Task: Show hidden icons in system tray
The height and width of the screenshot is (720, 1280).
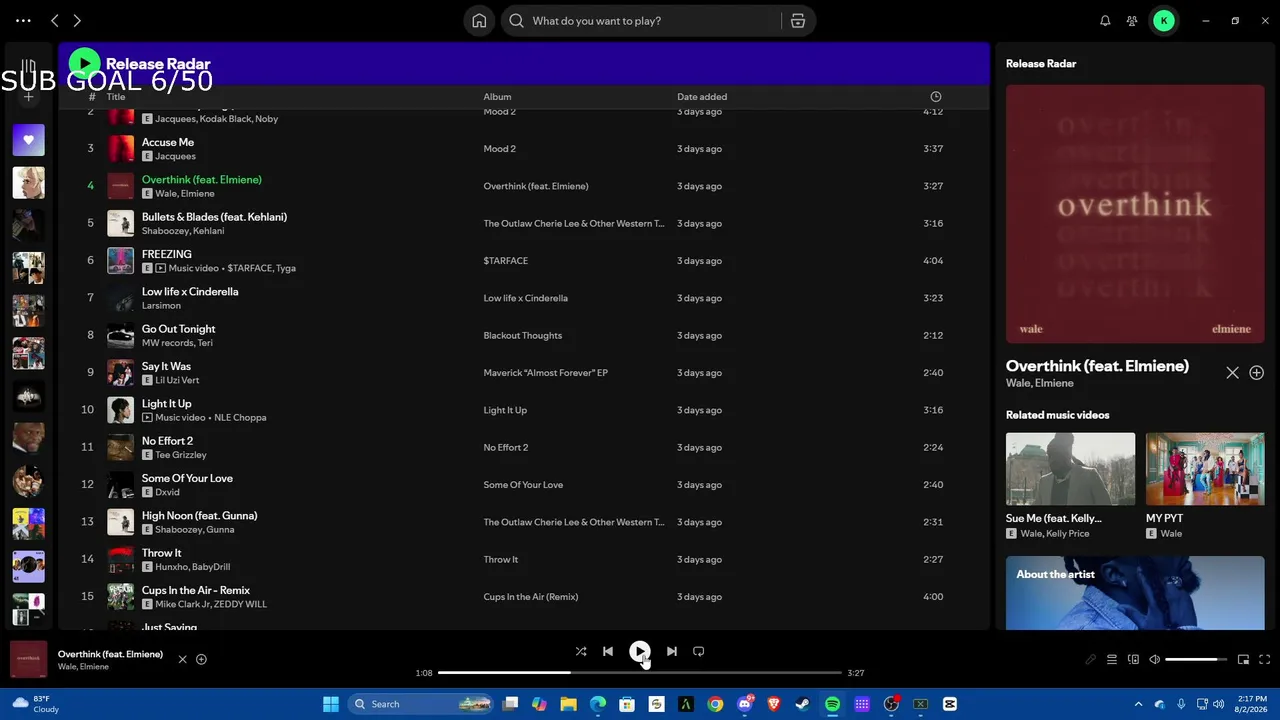Action: pos(1138,704)
